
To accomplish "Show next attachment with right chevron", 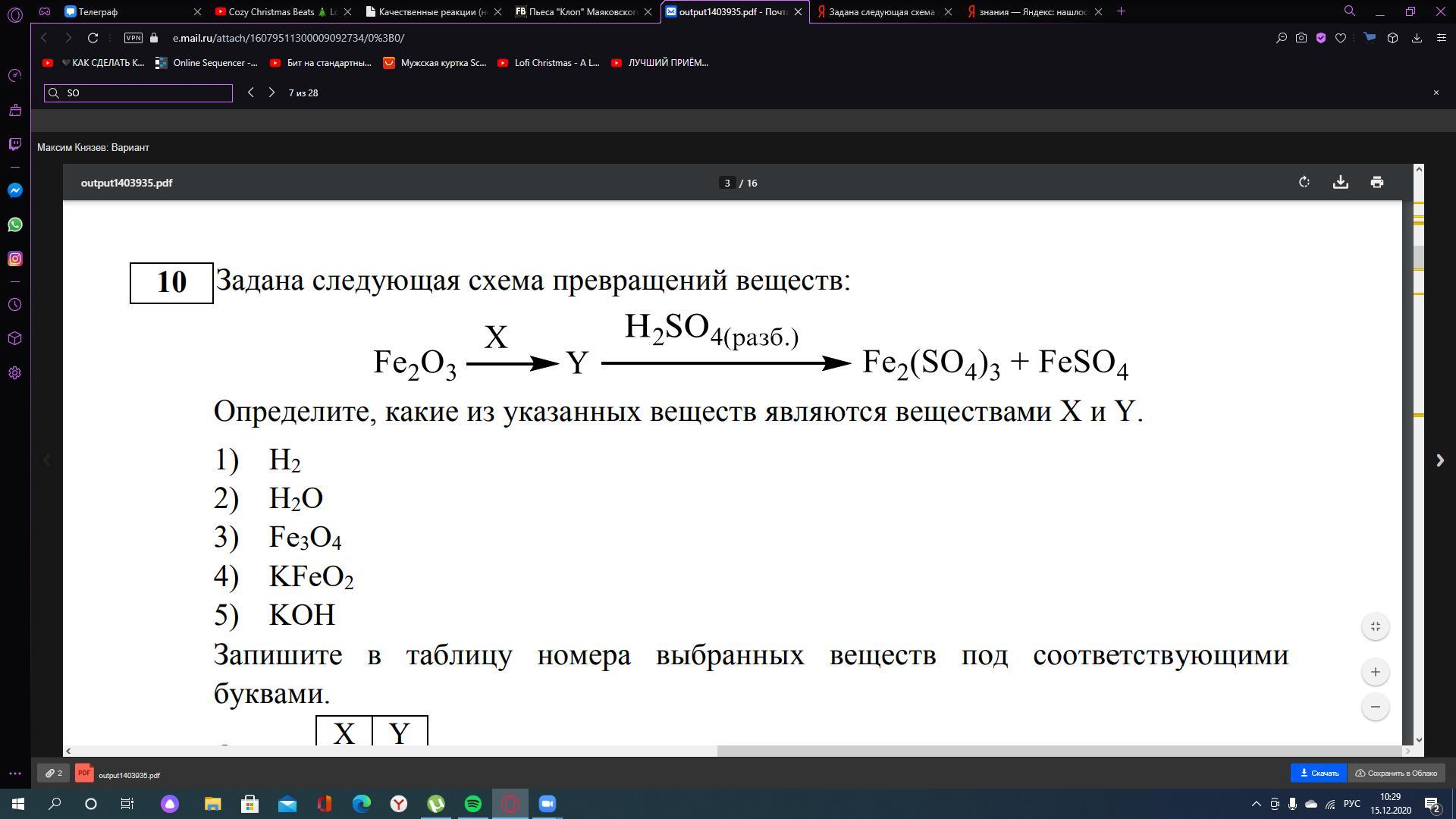I will 1439,460.
